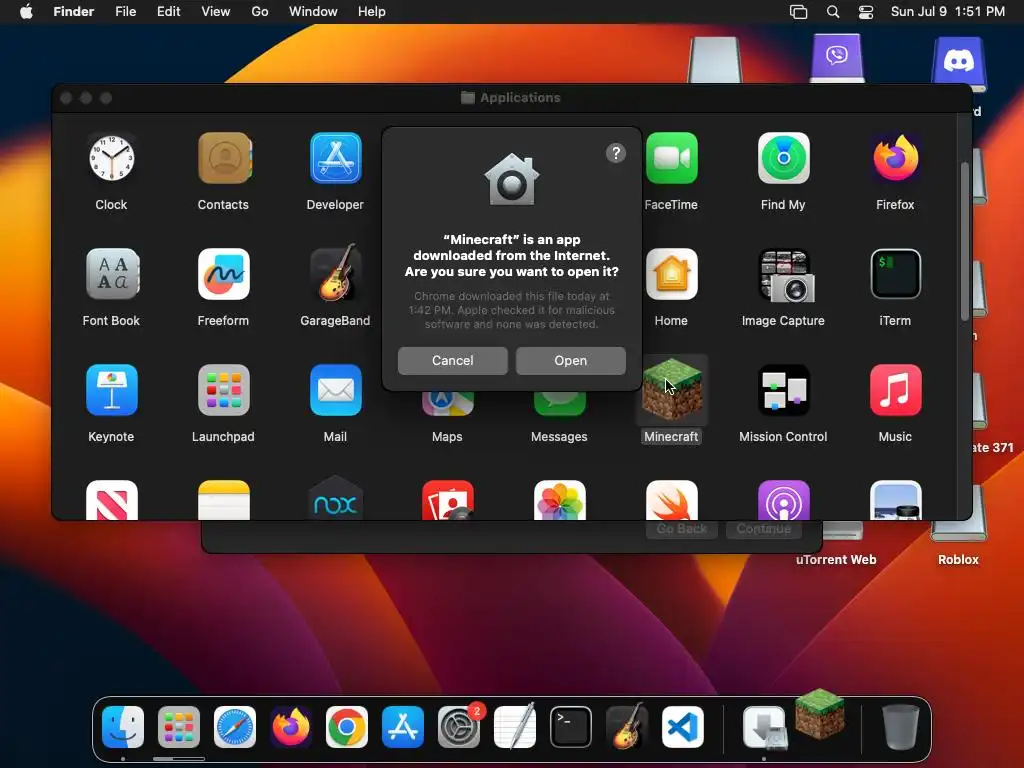The image size is (1024, 768).
Task: Open Launchpad from the Dock
Action: (179, 727)
